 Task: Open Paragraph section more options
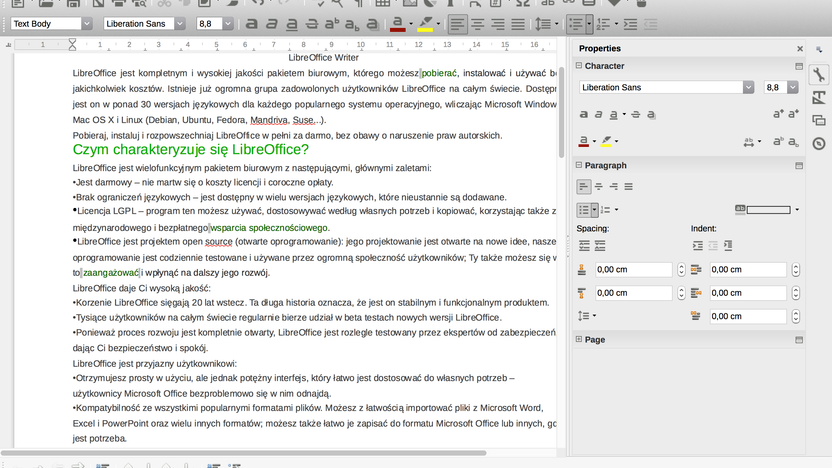coord(799,166)
